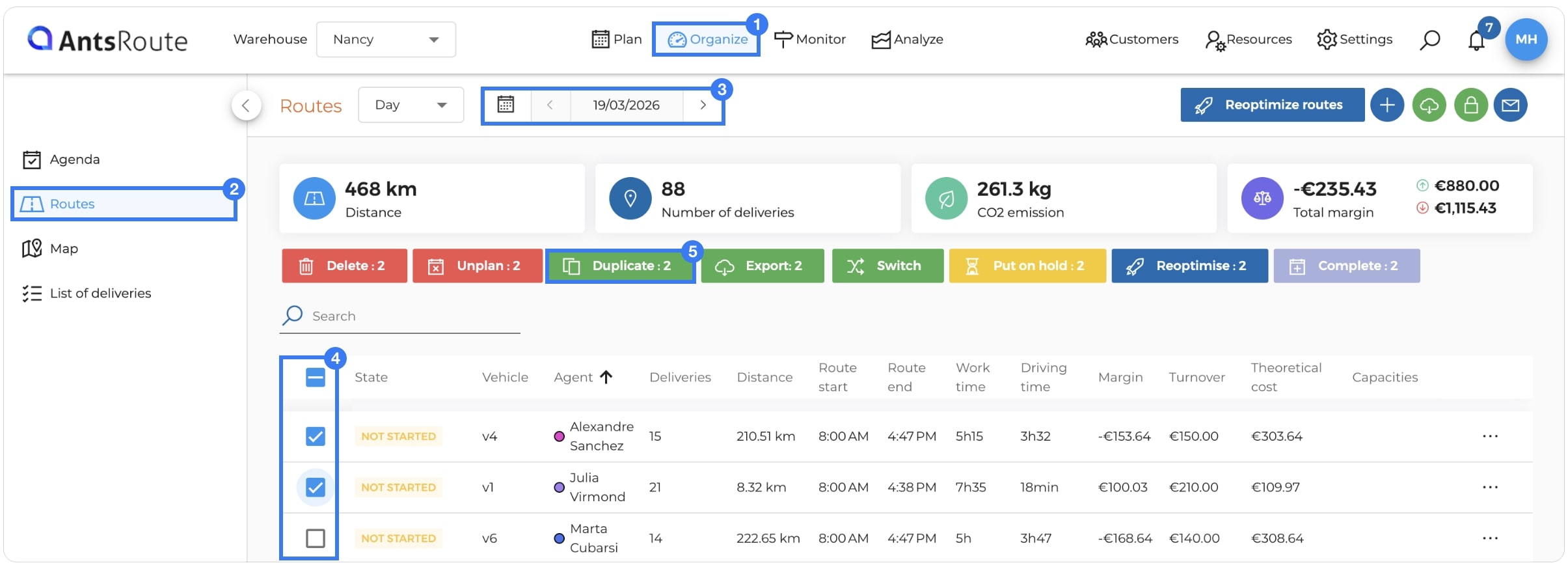Click the routes Search input field
The width and height of the screenshot is (1568, 565).
pos(399,316)
